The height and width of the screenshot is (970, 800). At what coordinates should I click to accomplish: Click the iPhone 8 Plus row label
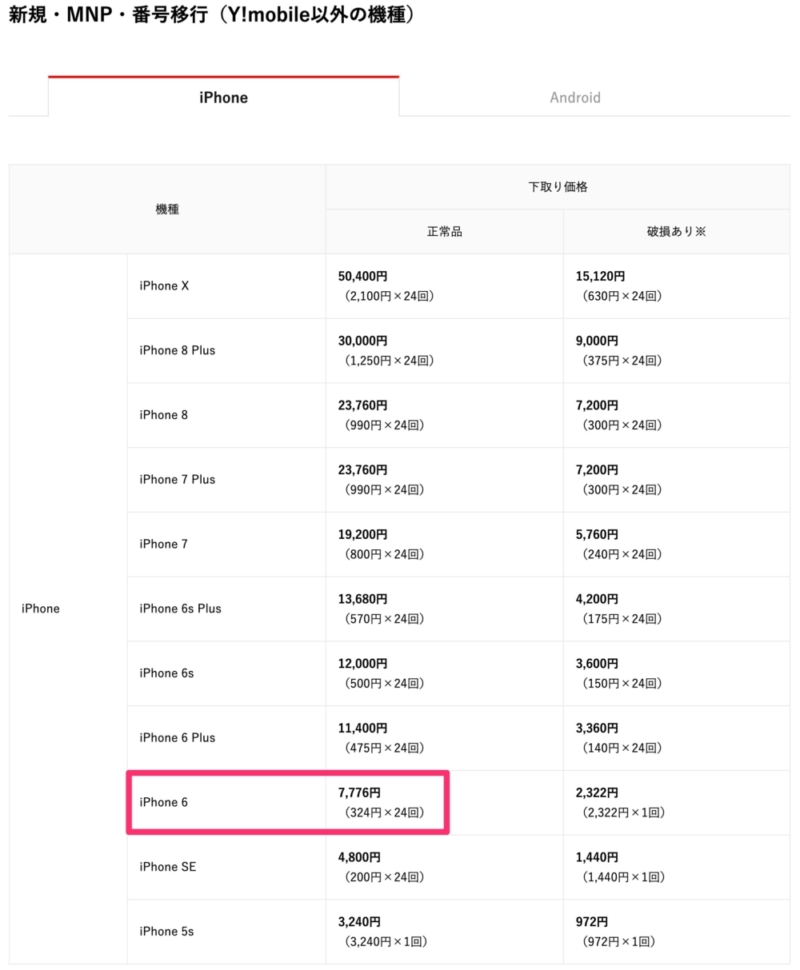pos(177,350)
